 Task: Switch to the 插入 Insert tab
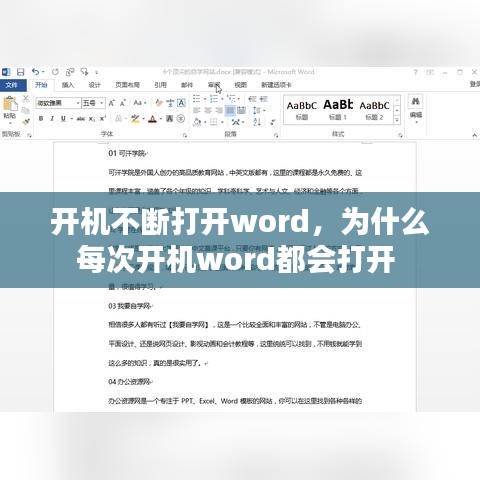[68, 85]
